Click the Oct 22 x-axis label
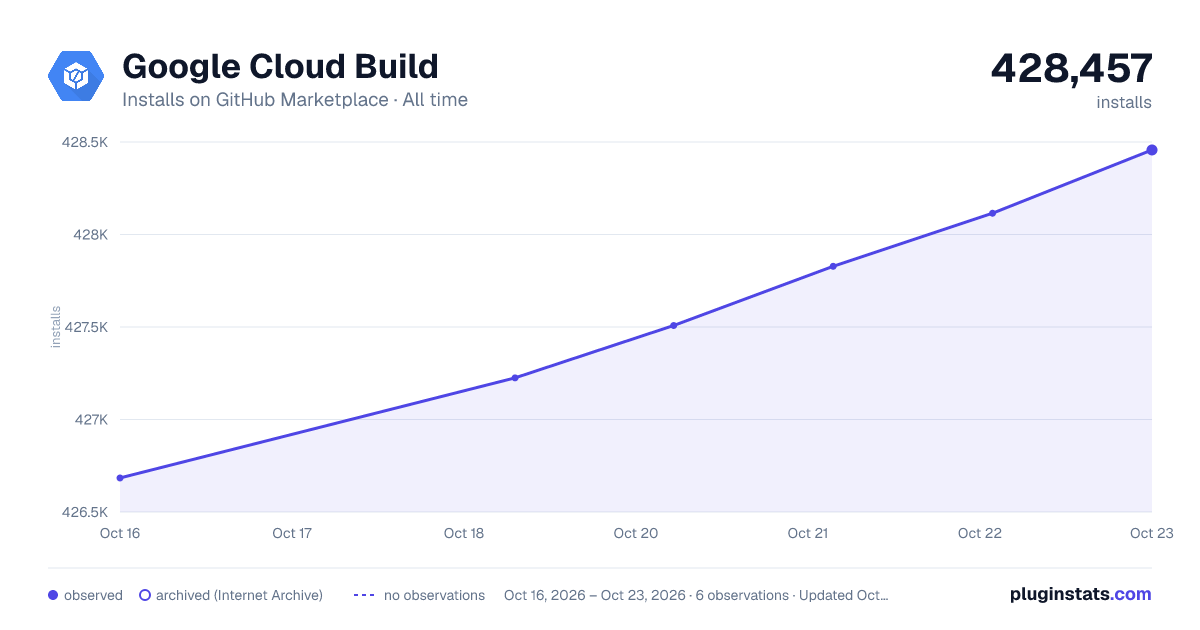Screen dimensions: 1200x630 pyautogui.click(x=980, y=533)
